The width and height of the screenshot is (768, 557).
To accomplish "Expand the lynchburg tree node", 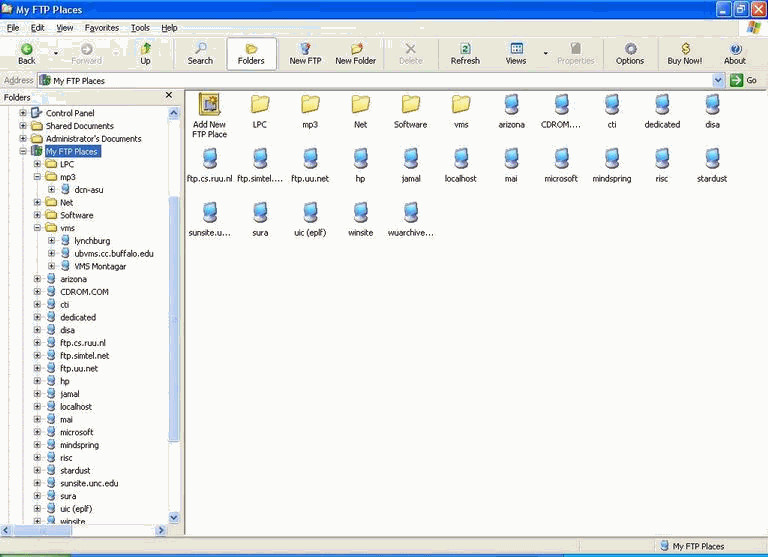I will 51,241.
